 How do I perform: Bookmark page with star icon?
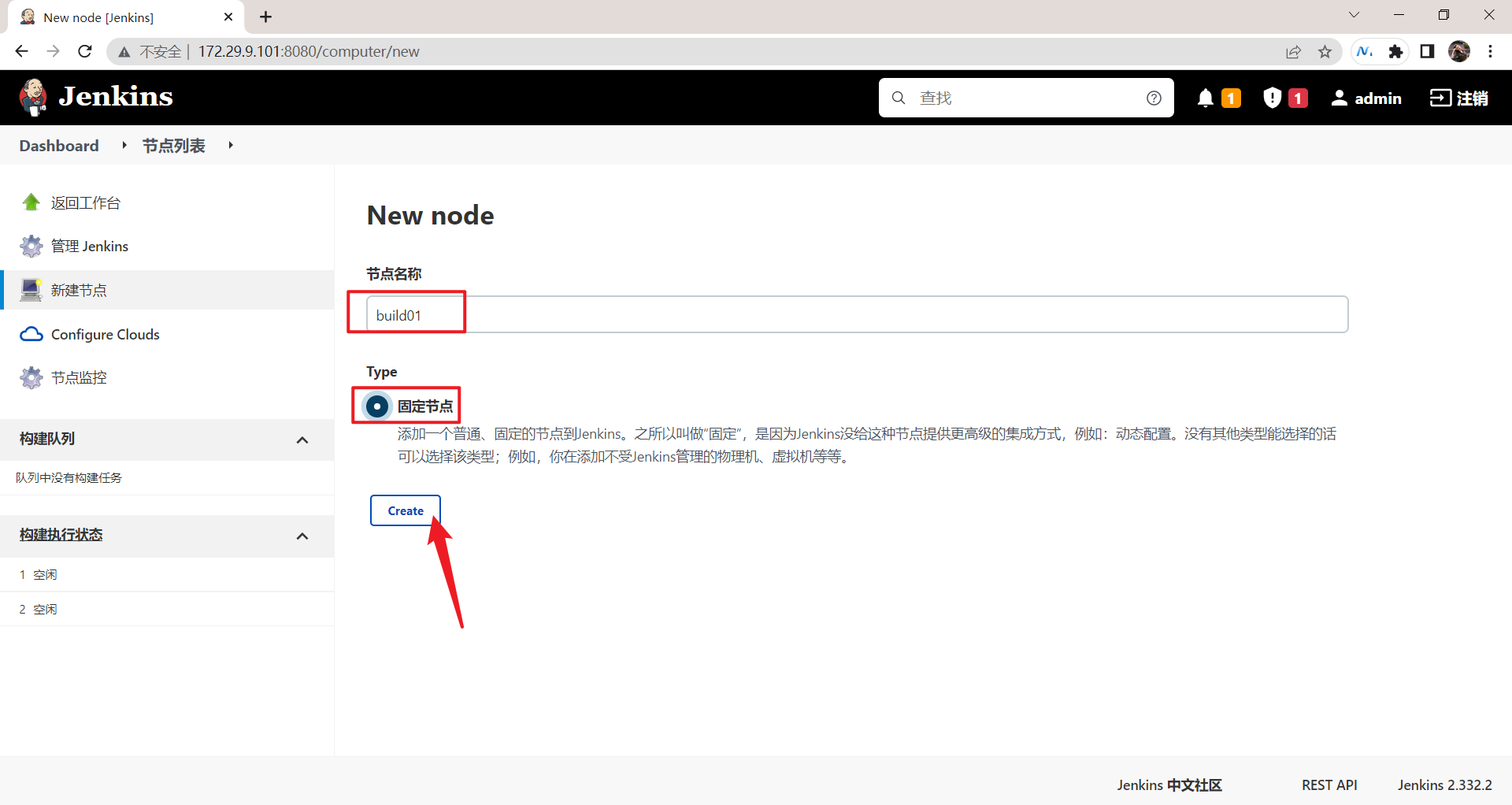click(1325, 52)
